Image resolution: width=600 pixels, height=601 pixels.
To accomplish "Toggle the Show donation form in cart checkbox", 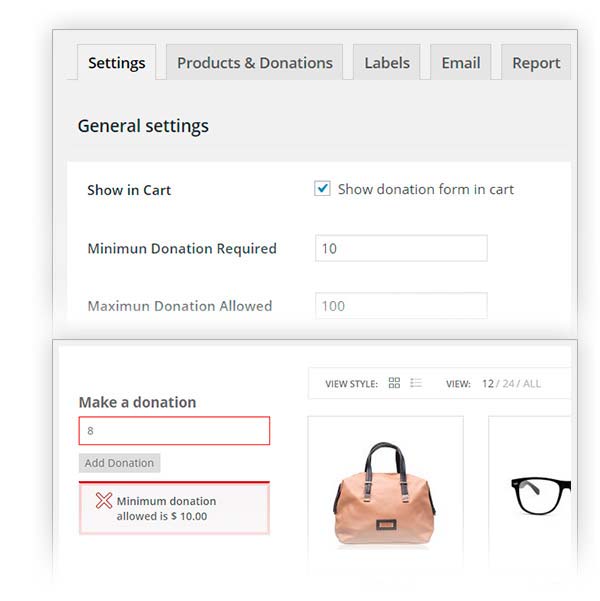I will coord(322,188).
